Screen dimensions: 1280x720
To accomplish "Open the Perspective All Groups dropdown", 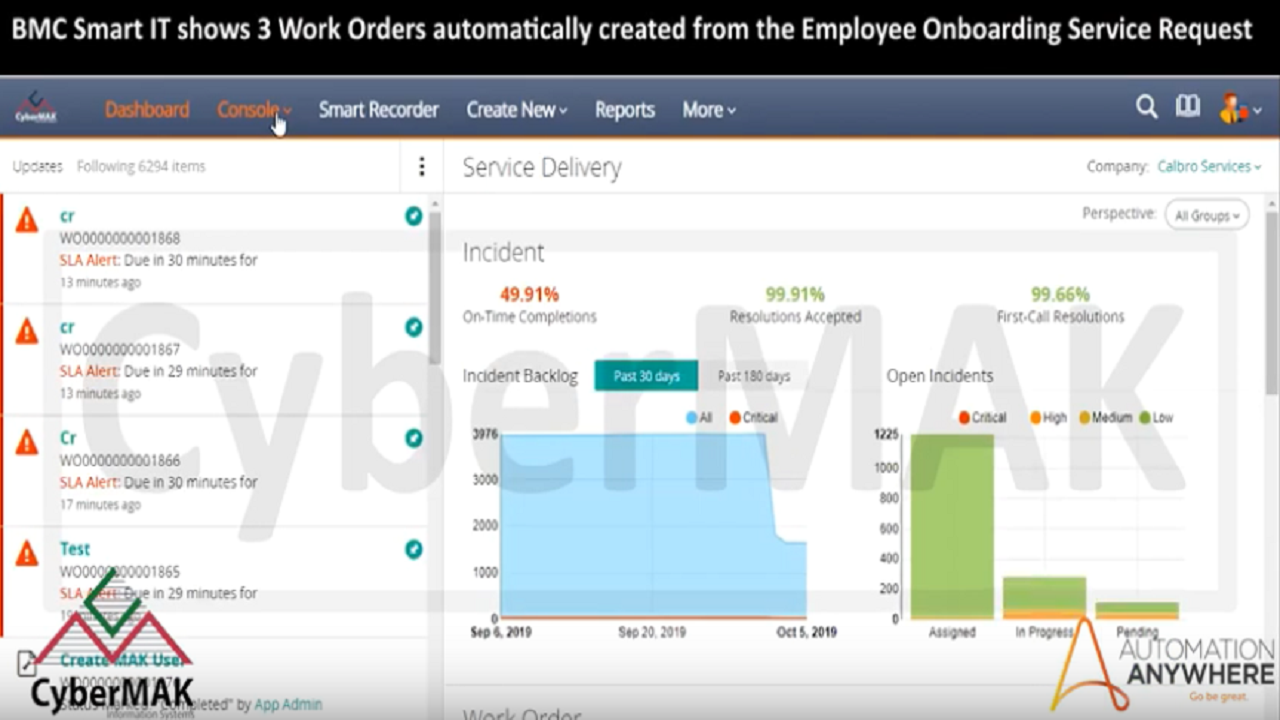I will [x=1207, y=215].
